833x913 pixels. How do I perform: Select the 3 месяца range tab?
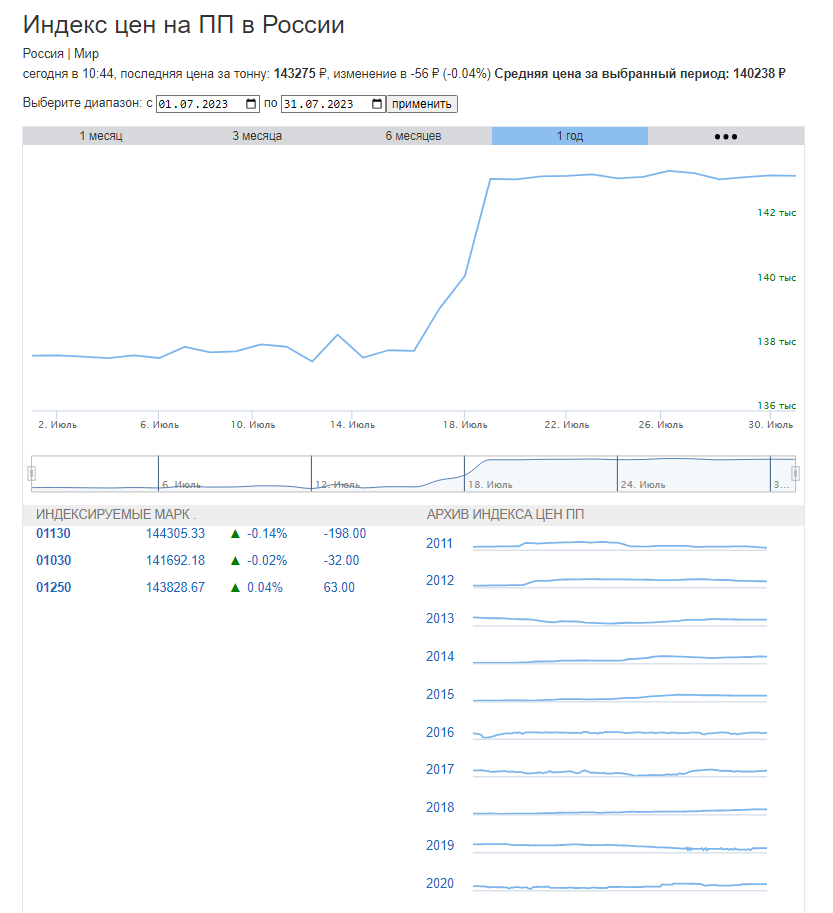(257, 136)
